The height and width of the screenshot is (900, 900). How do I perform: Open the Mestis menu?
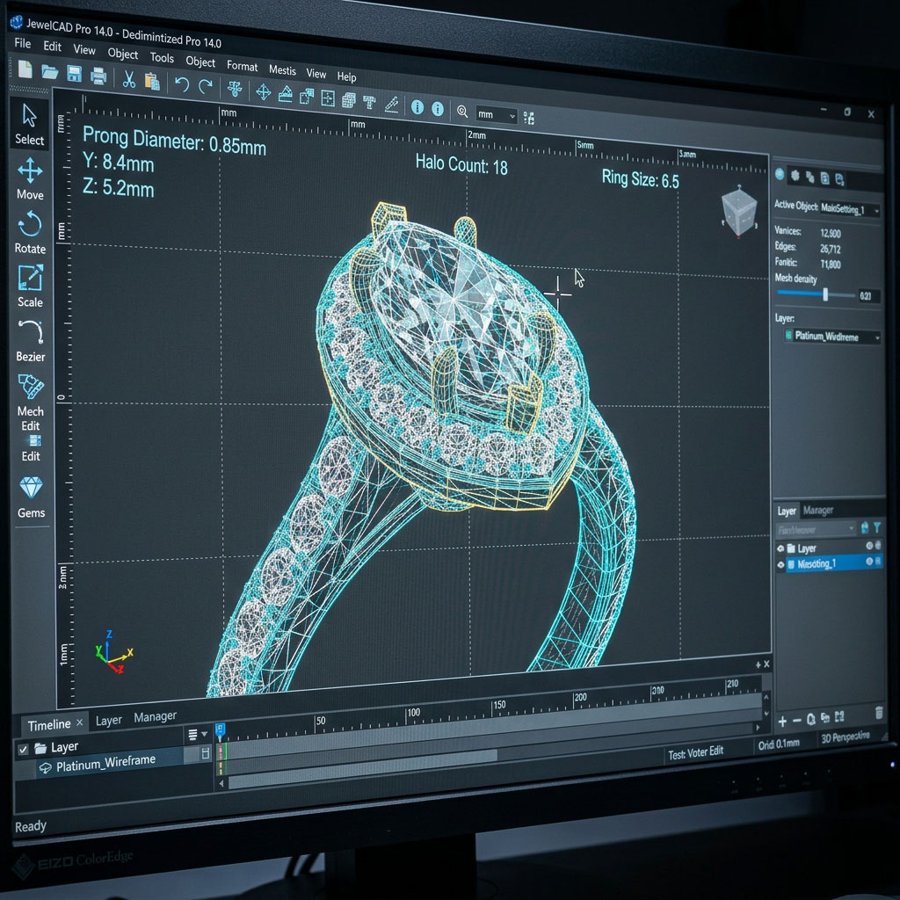(282, 69)
